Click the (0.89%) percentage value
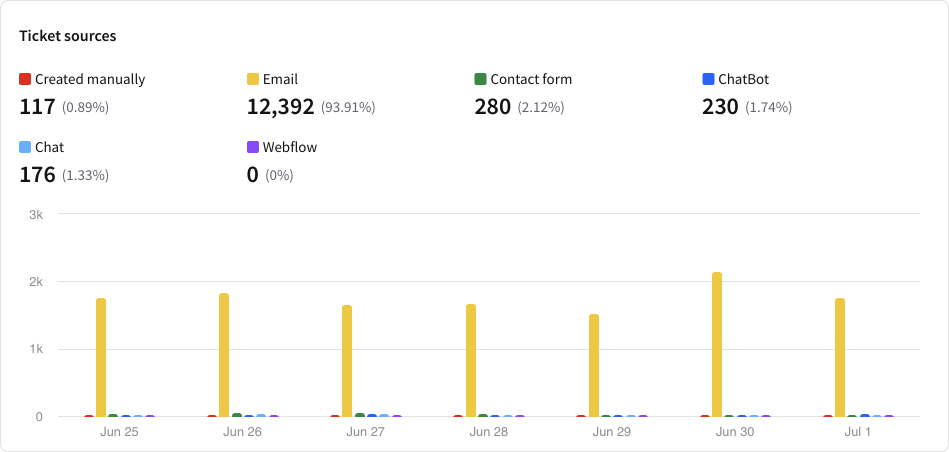The height and width of the screenshot is (452, 949). (85, 108)
